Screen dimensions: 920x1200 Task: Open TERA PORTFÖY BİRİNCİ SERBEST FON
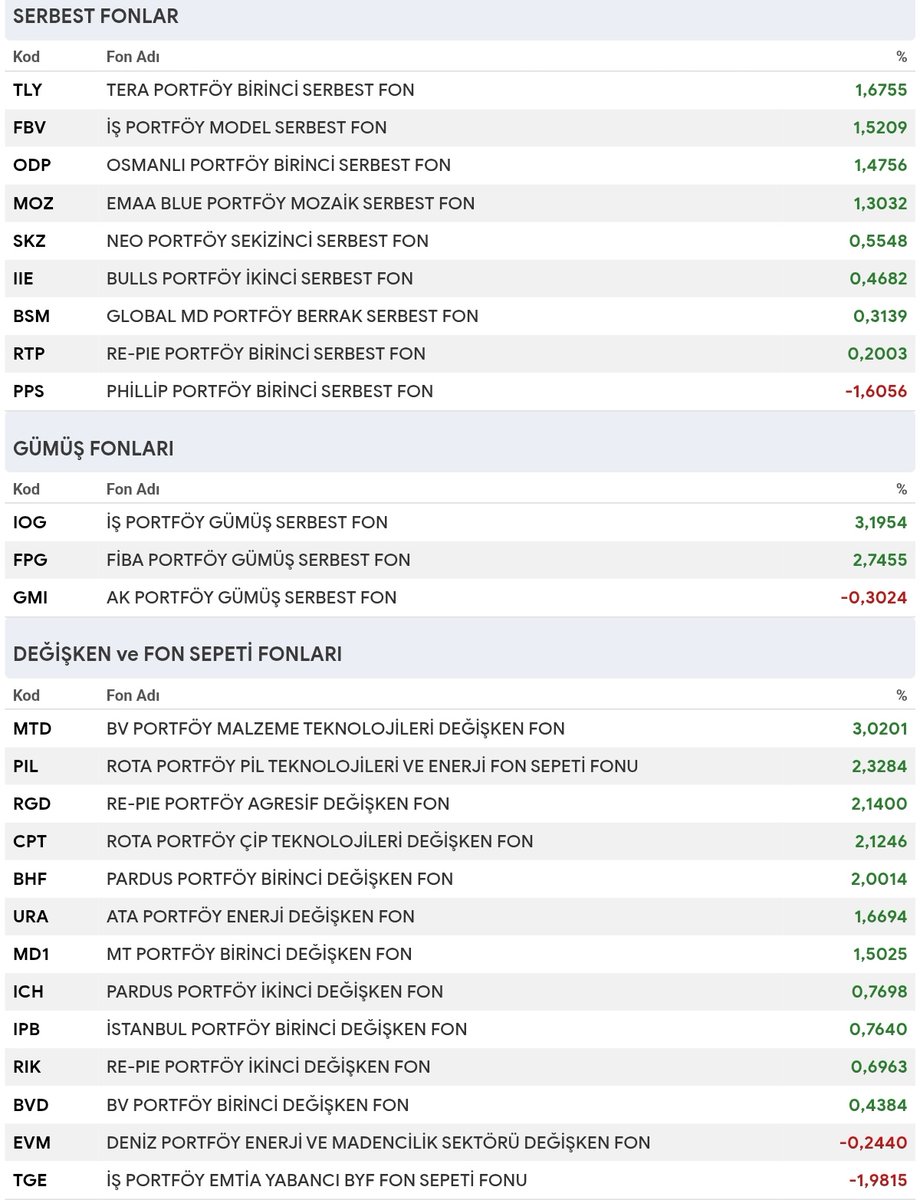point(260,90)
